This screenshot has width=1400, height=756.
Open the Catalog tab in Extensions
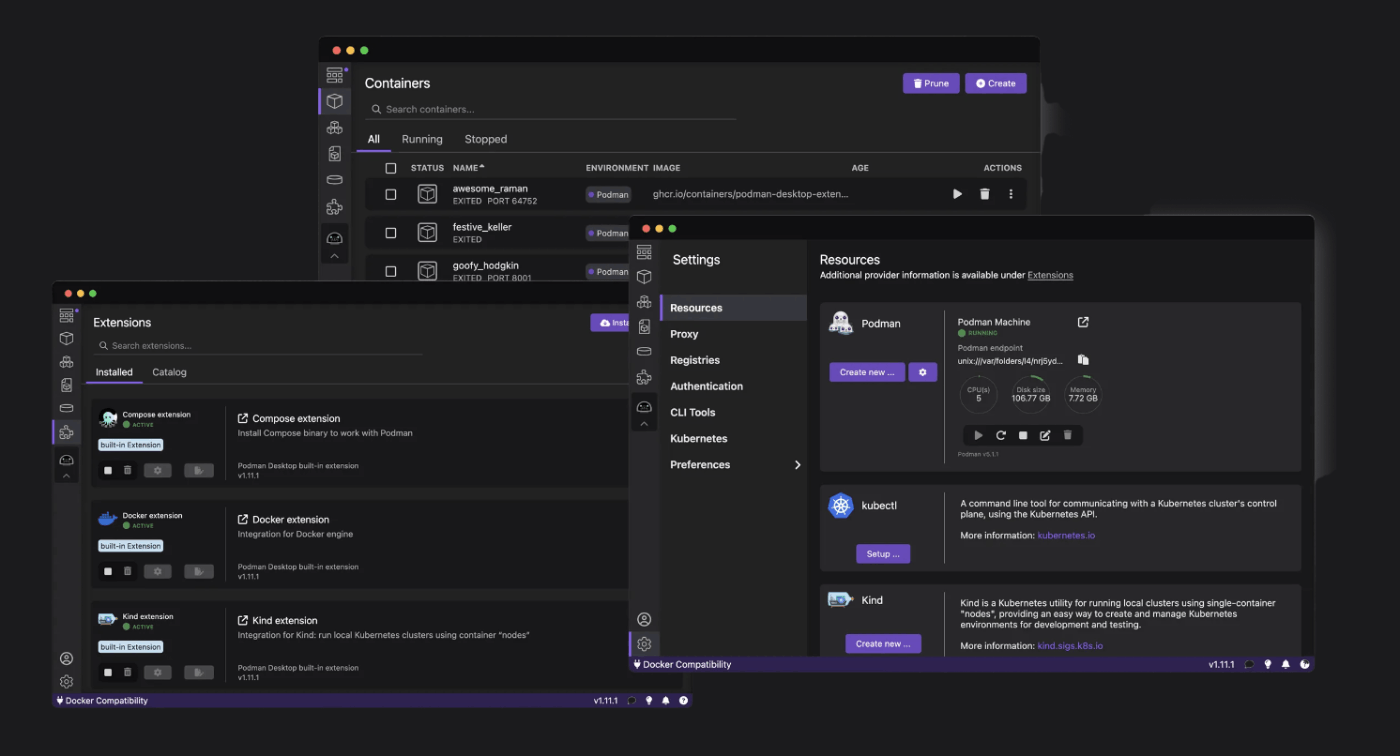click(x=169, y=372)
